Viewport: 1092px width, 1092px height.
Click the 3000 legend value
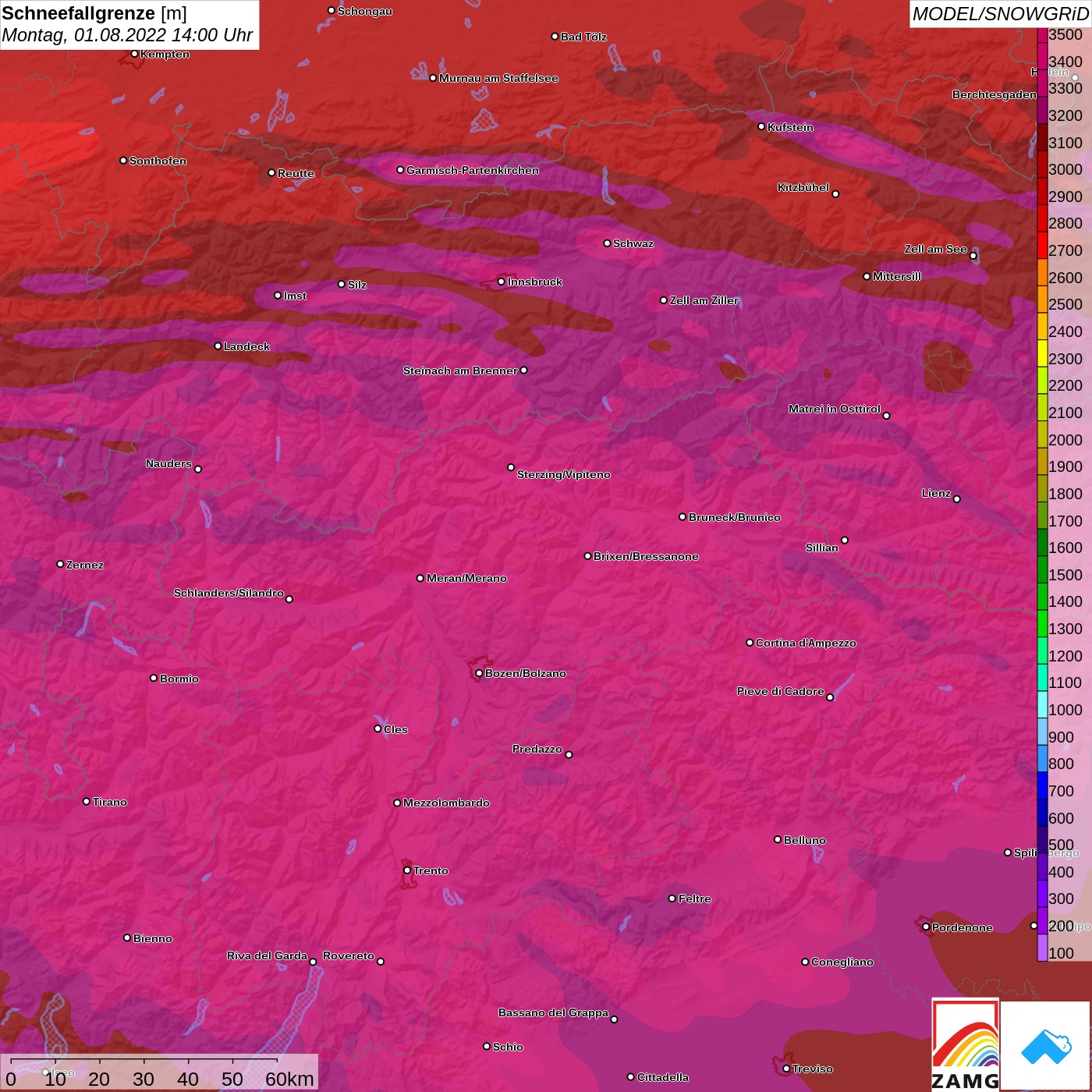click(1065, 170)
